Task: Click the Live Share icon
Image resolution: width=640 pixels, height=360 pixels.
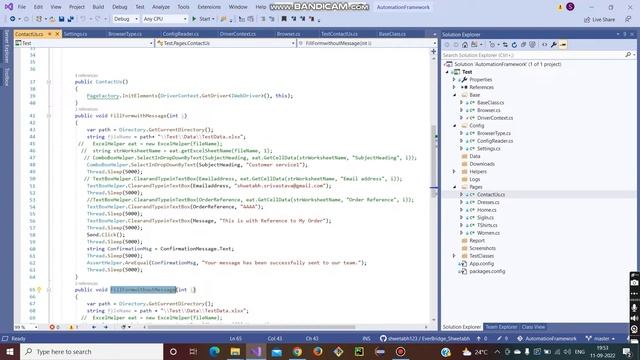Action: pos(587,19)
